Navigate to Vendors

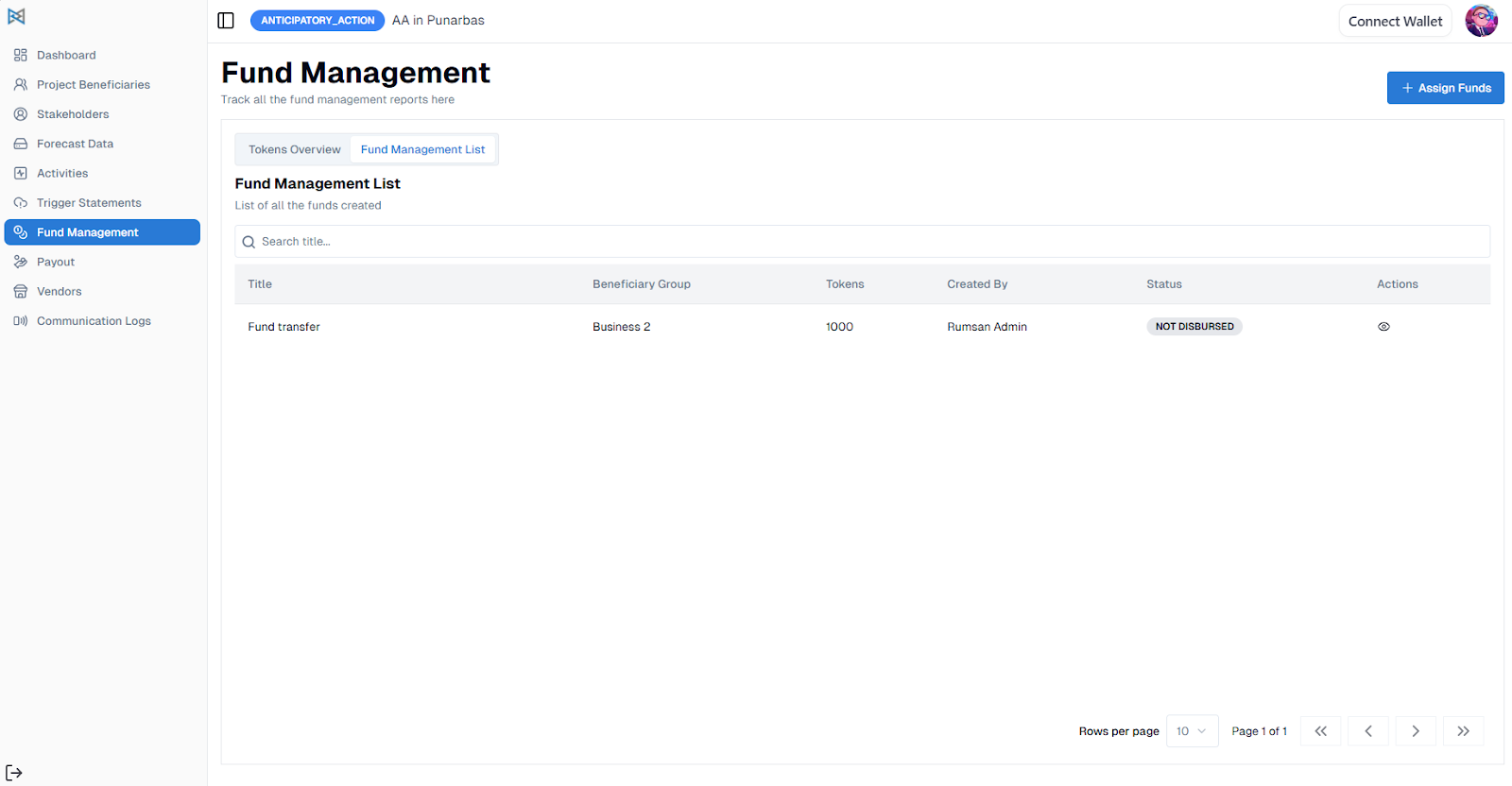pos(102,291)
